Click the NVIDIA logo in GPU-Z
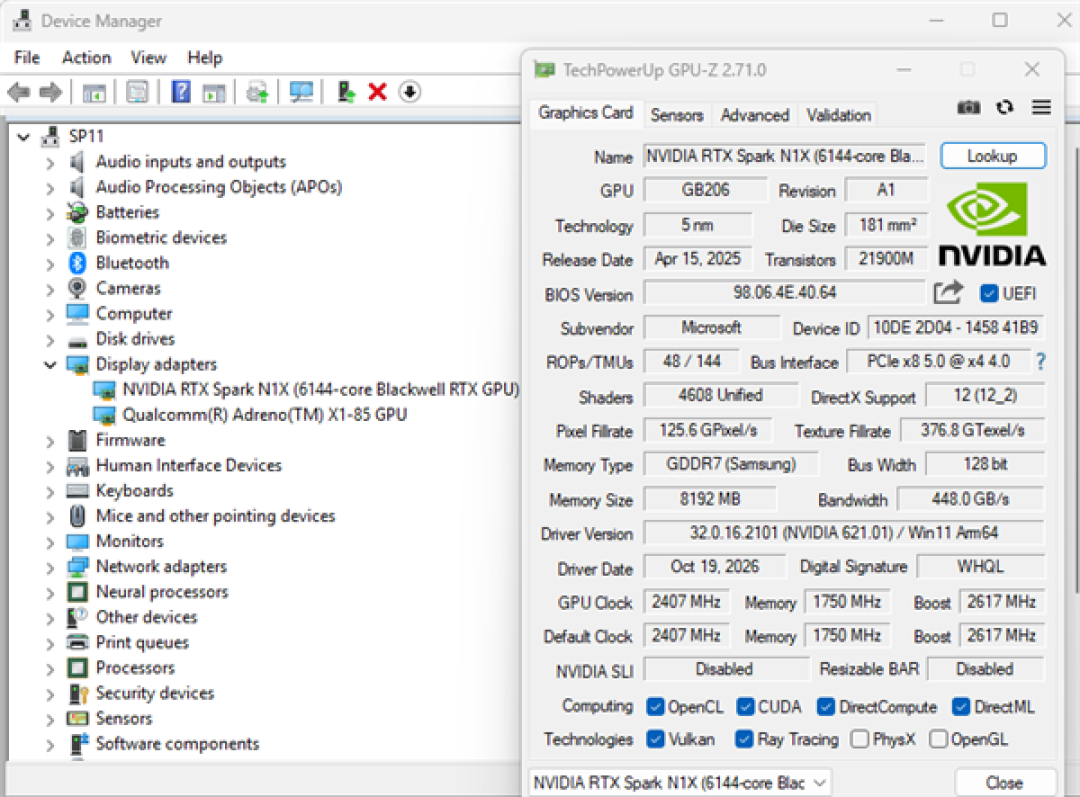This screenshot has width=1080, height=797. [992, 224]
